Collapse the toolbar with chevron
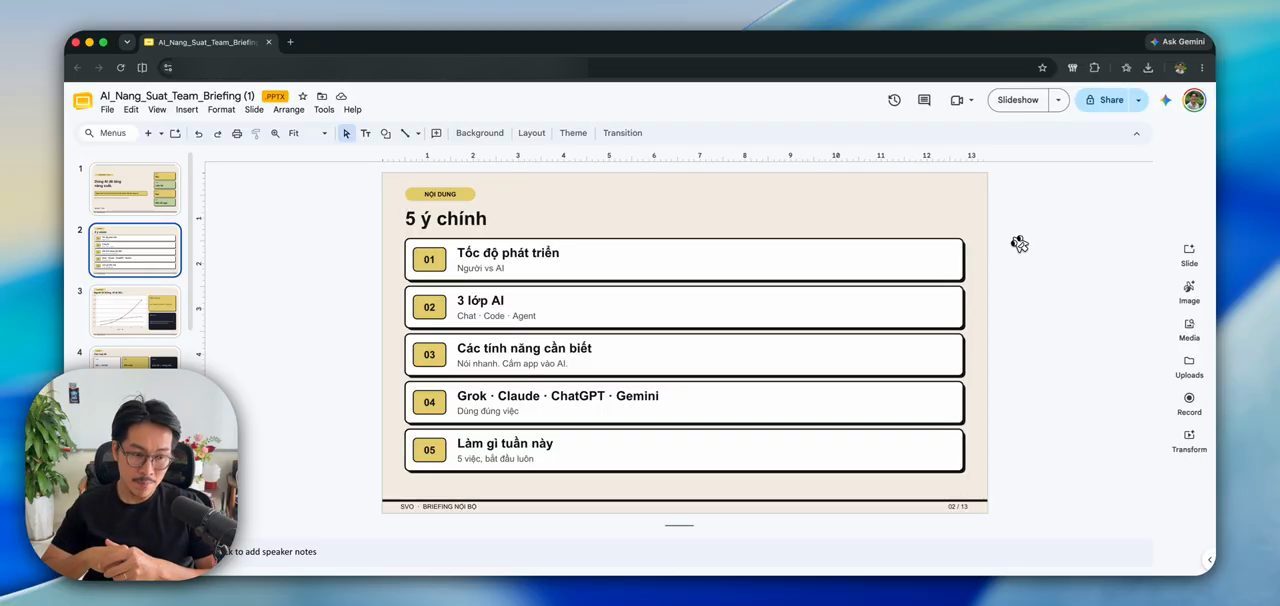 (x=1136, y=133)
